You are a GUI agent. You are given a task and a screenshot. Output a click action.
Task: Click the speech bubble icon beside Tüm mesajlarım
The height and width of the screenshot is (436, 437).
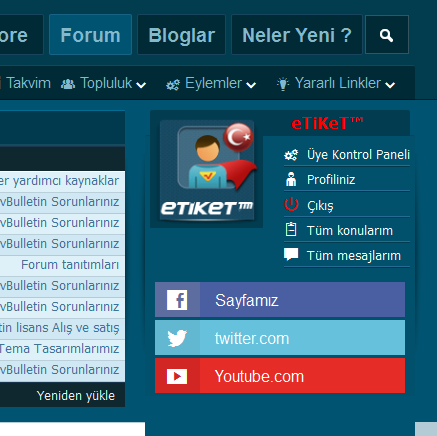pos(291,254)
